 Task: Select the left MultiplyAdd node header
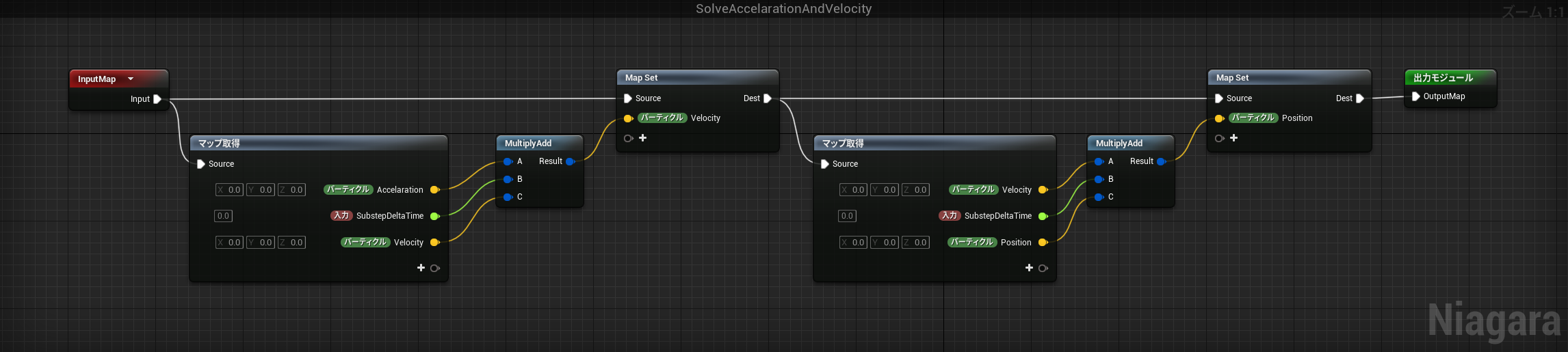point(540,144)
